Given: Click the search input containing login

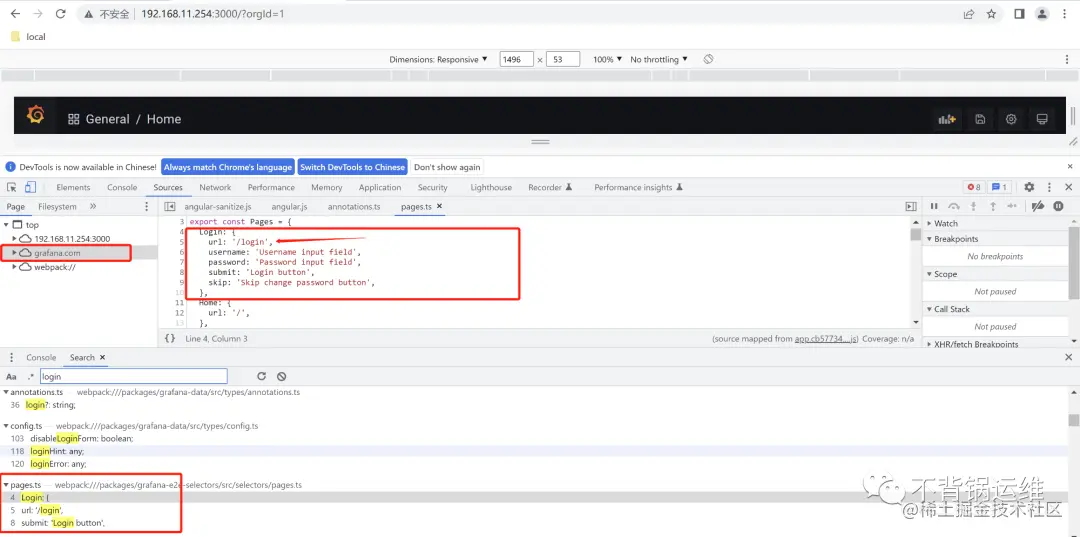Looking at the screenshot, I should (133, 377).
